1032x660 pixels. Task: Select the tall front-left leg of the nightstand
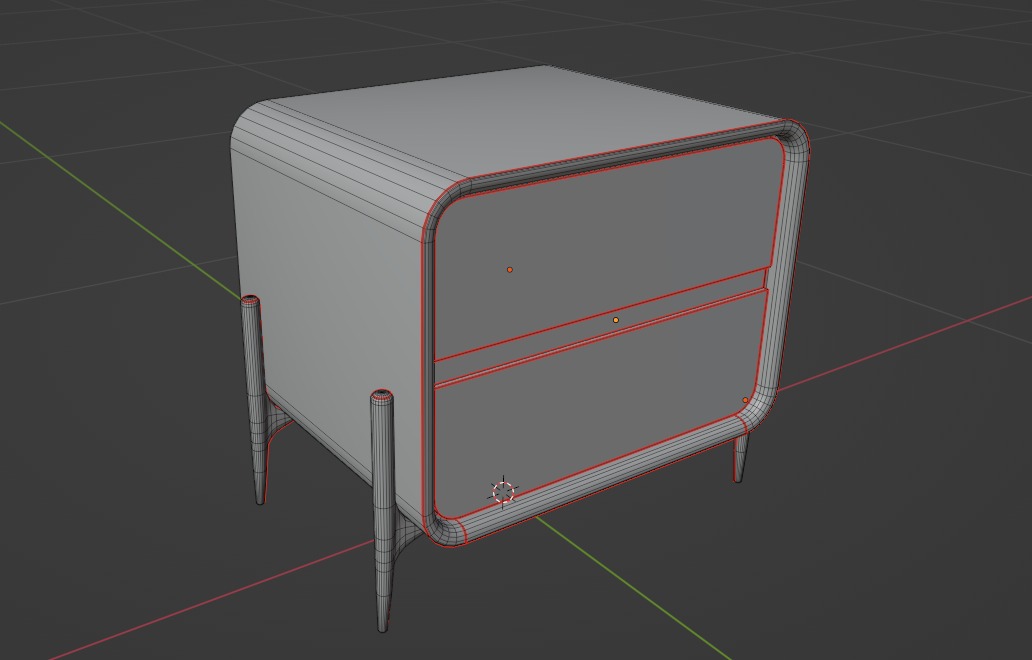coord(383,510)
